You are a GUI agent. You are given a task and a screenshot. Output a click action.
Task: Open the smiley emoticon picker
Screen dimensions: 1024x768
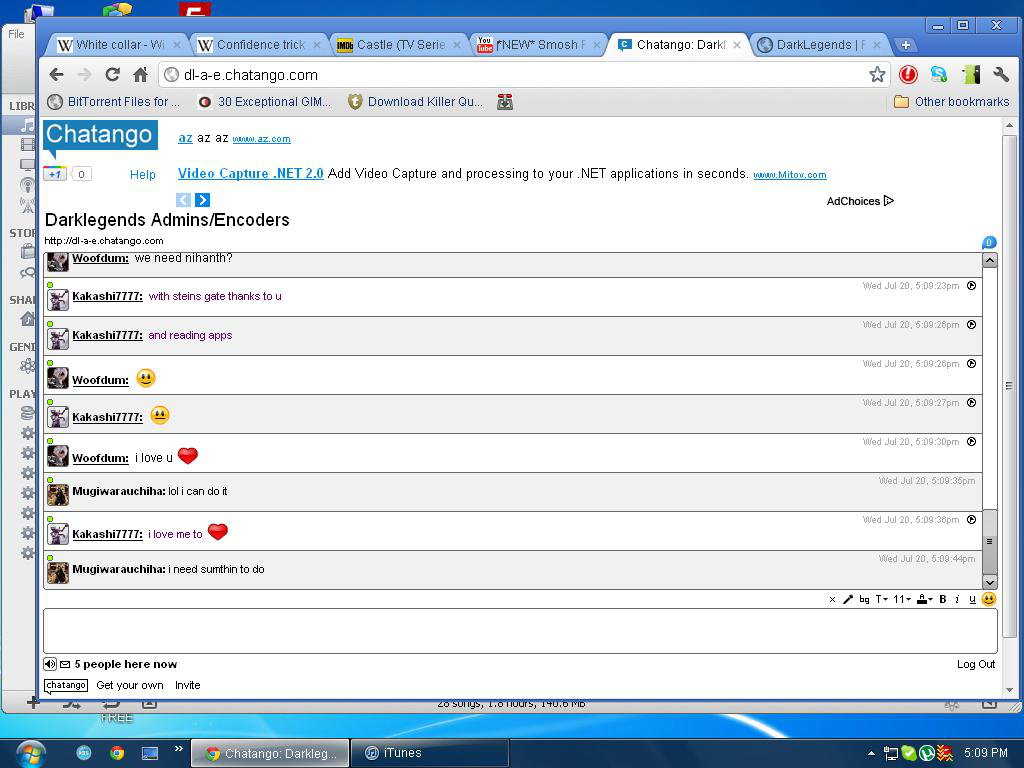click(989, 599)
